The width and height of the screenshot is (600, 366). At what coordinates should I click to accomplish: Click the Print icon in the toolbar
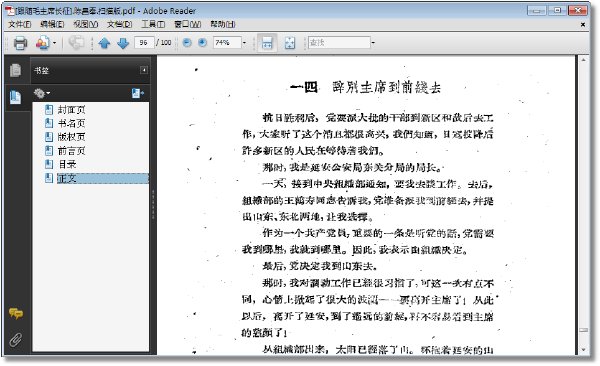[20, 43]
